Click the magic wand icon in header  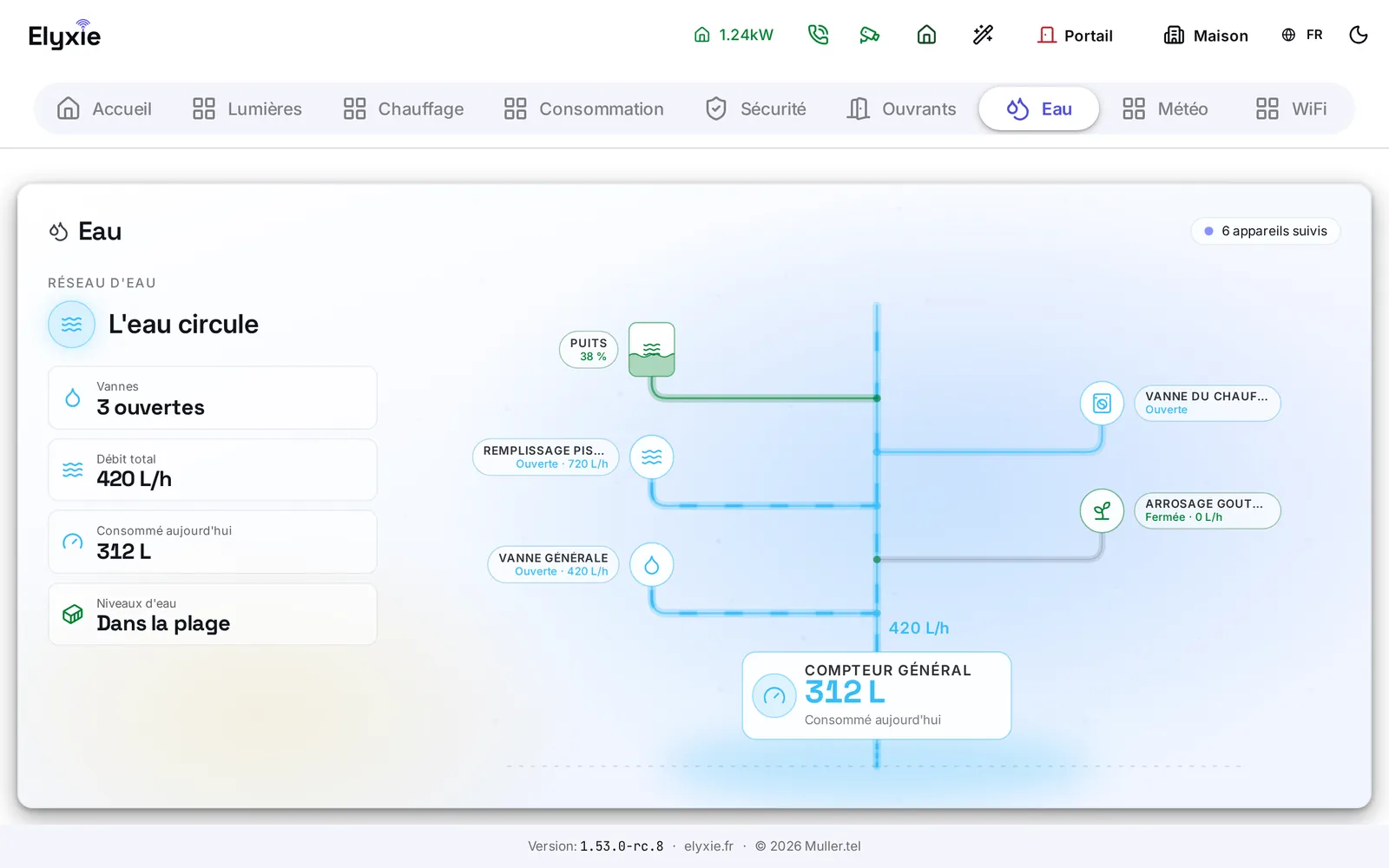tap(983, 35)
